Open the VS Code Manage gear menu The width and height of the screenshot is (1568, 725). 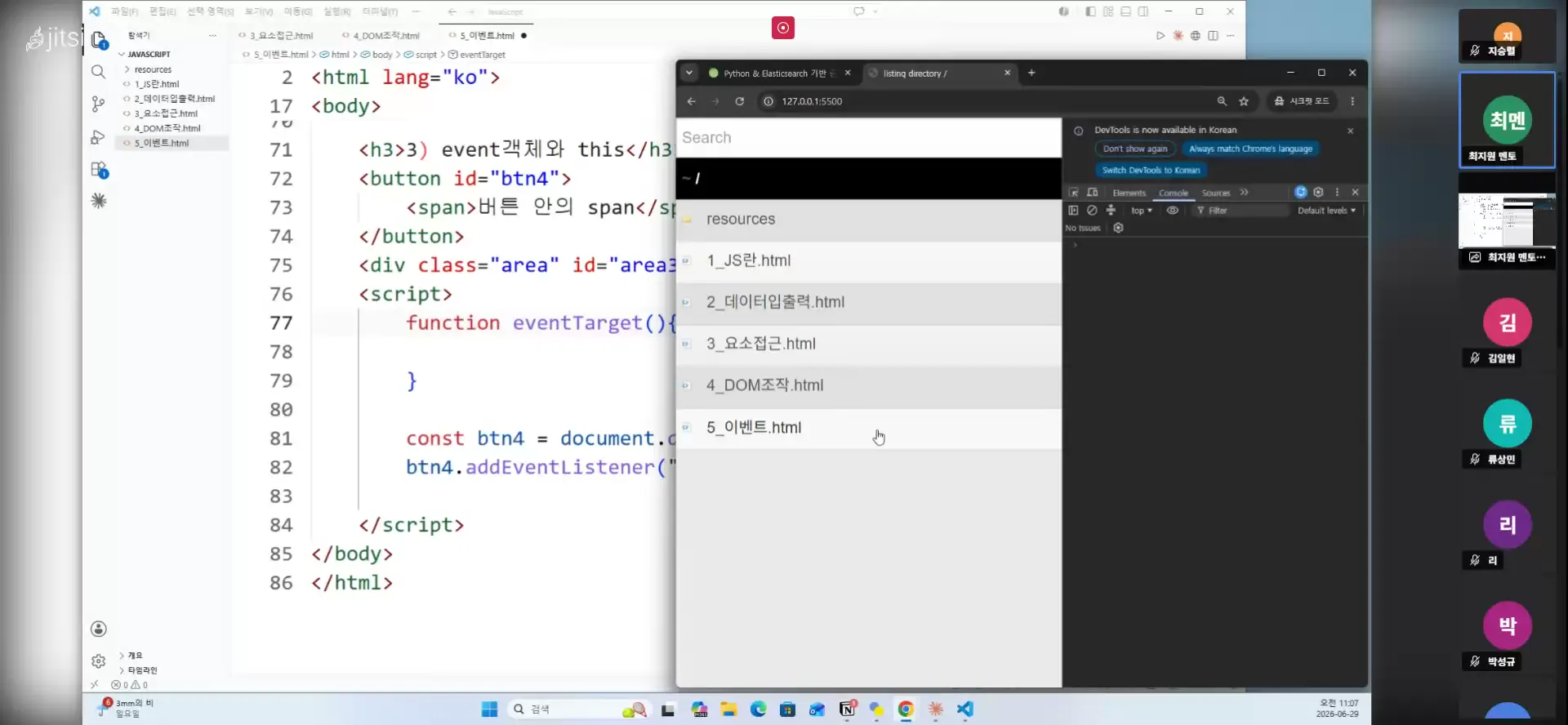99,661
